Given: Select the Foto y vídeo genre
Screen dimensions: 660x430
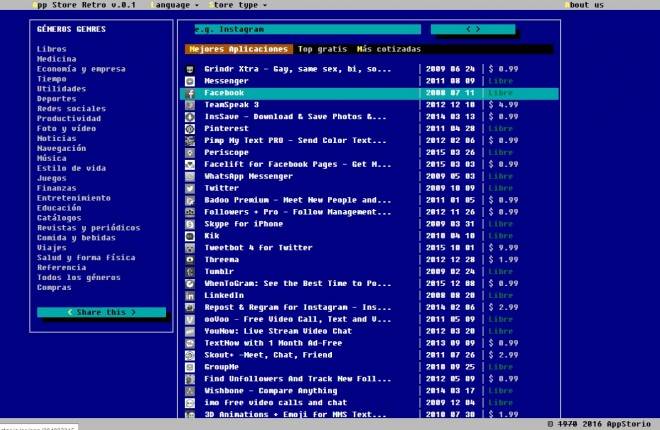Looking at the screenshot, I should tap(66, 128).
